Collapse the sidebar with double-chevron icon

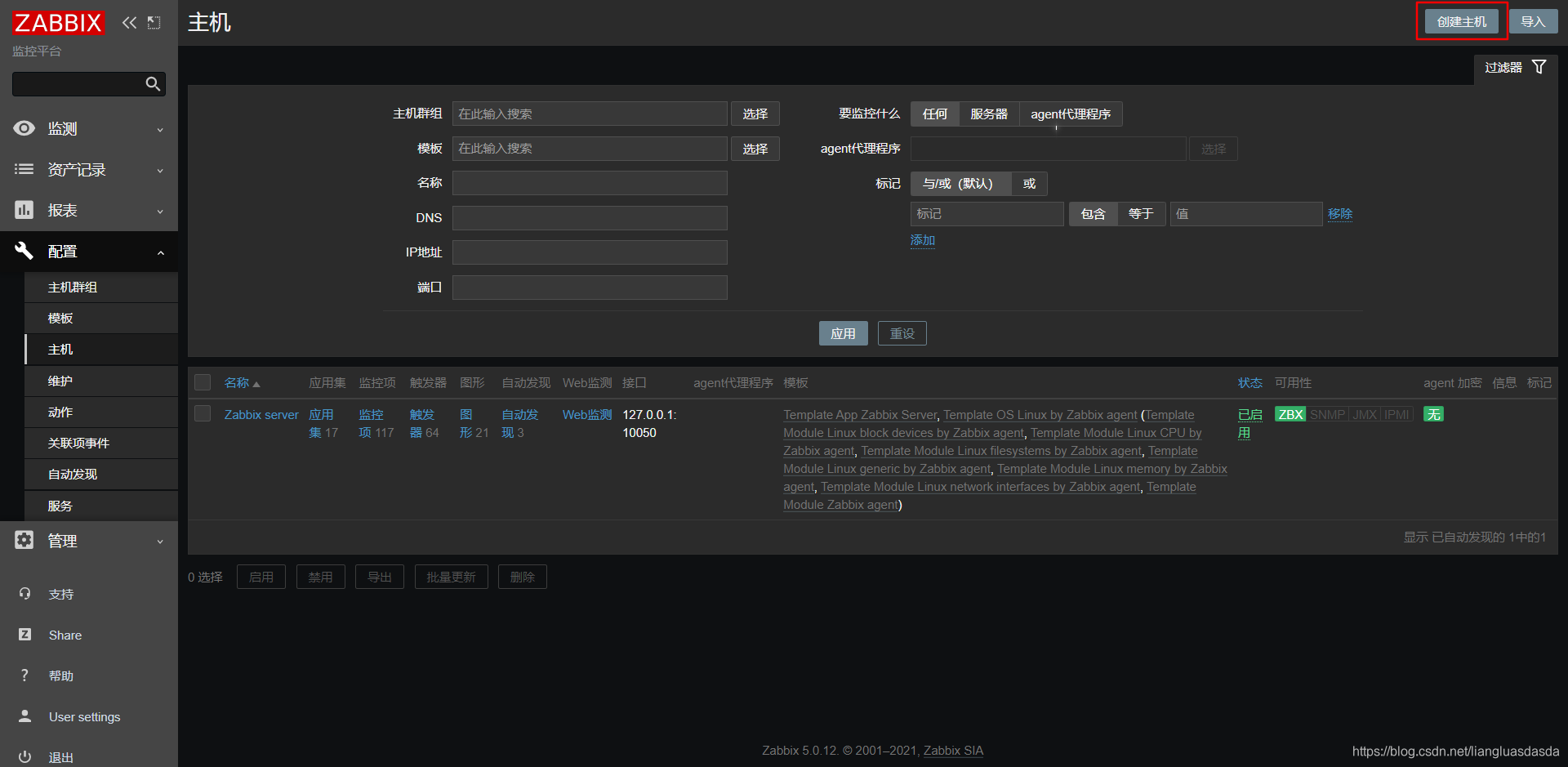pyautogui.click(x=129, y=23)
